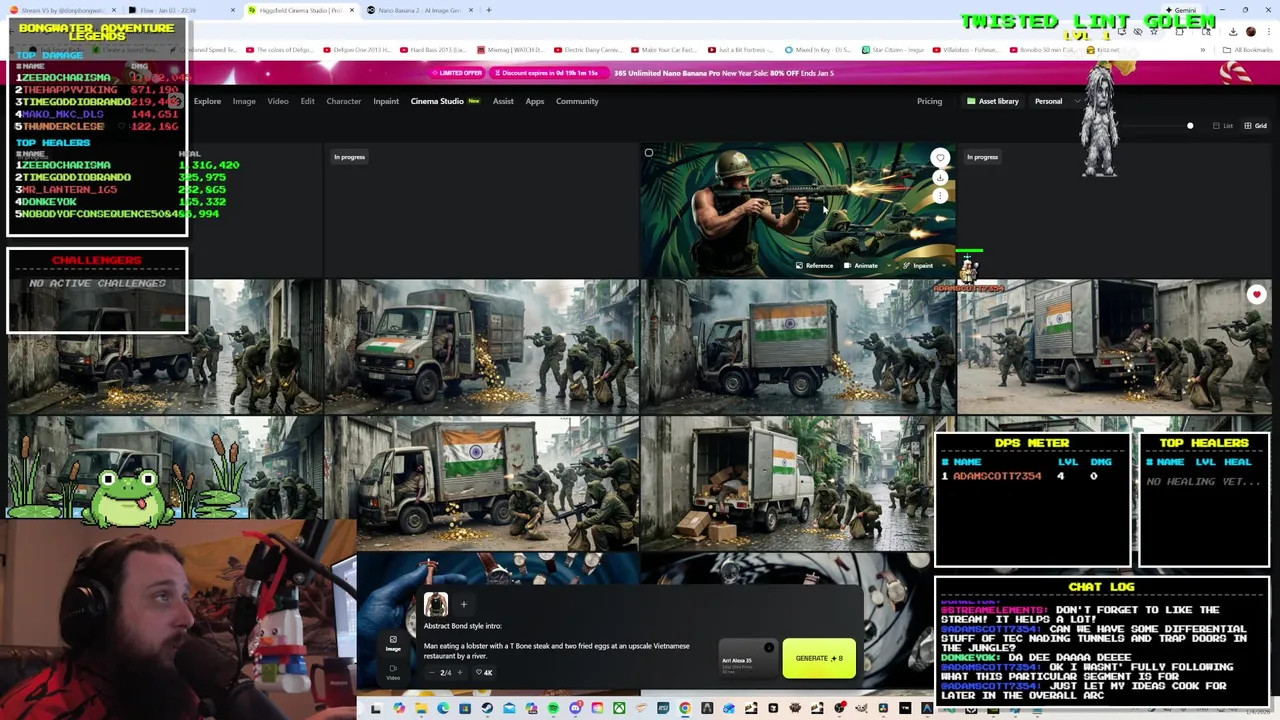
Task: Expand the Animate dropdown arrow
Action: tap(889, 265)
